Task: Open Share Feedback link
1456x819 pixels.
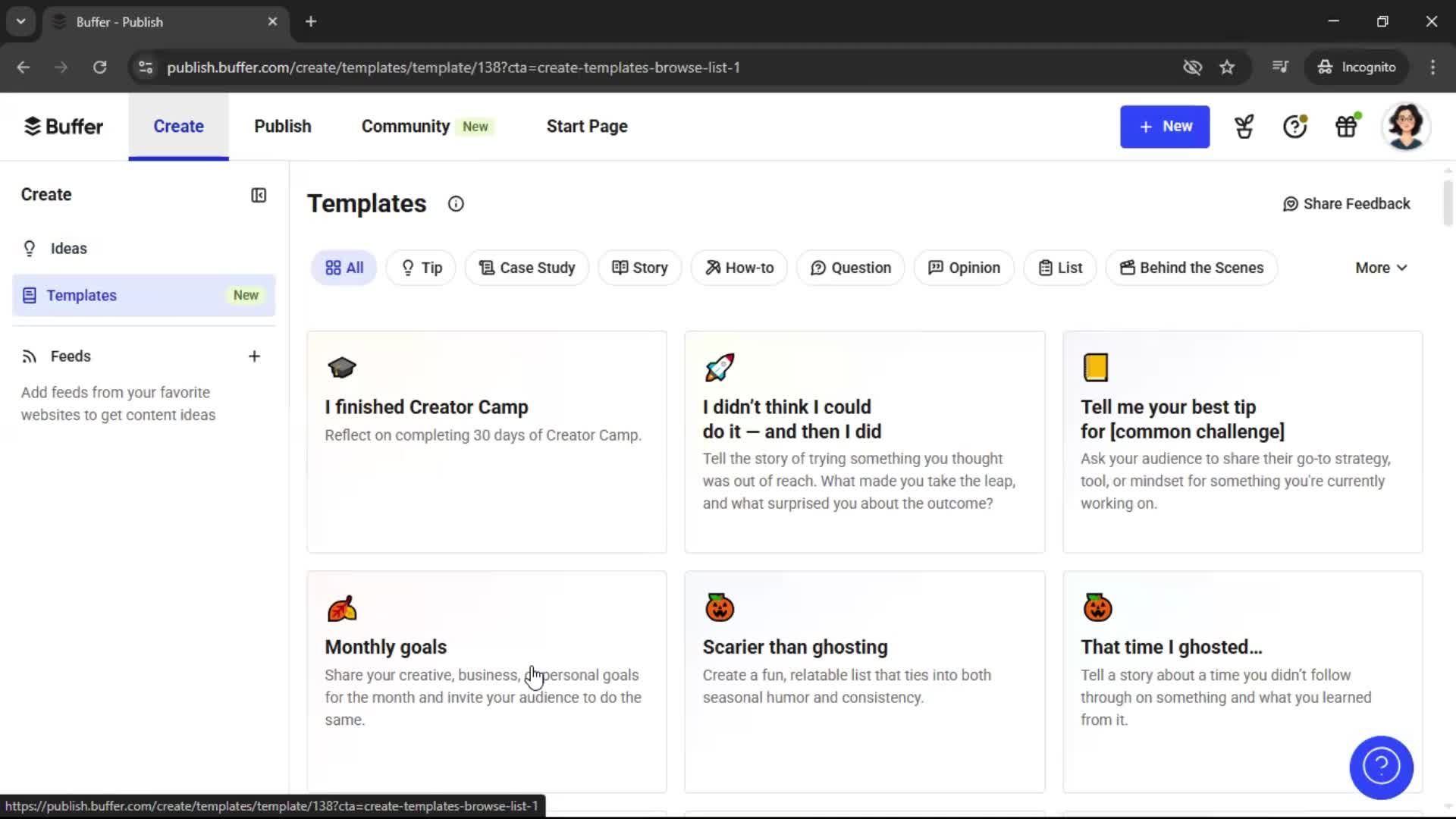Action: tap(1346, 203)
